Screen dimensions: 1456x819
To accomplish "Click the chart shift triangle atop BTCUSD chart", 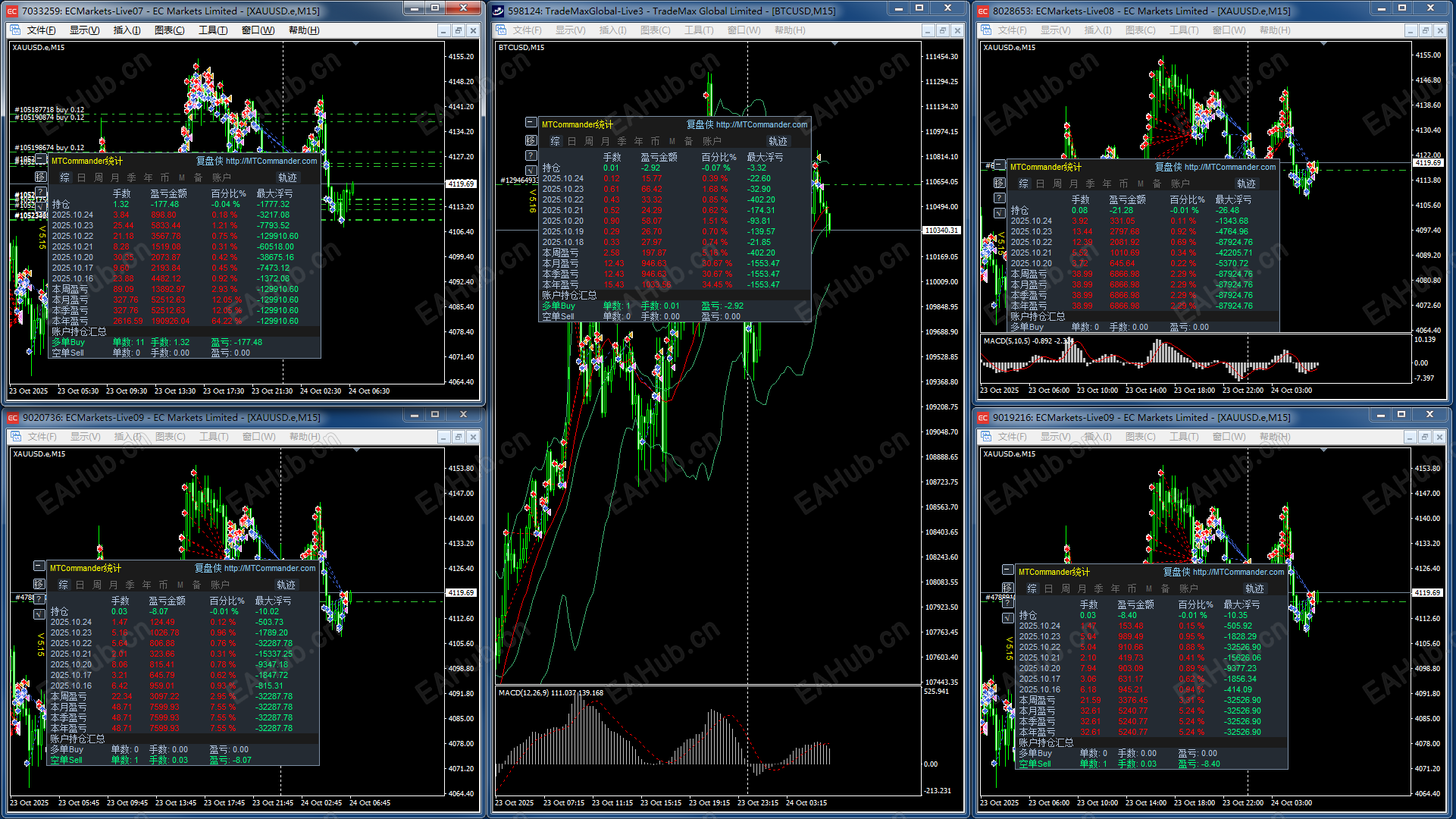I will point(834,45).
